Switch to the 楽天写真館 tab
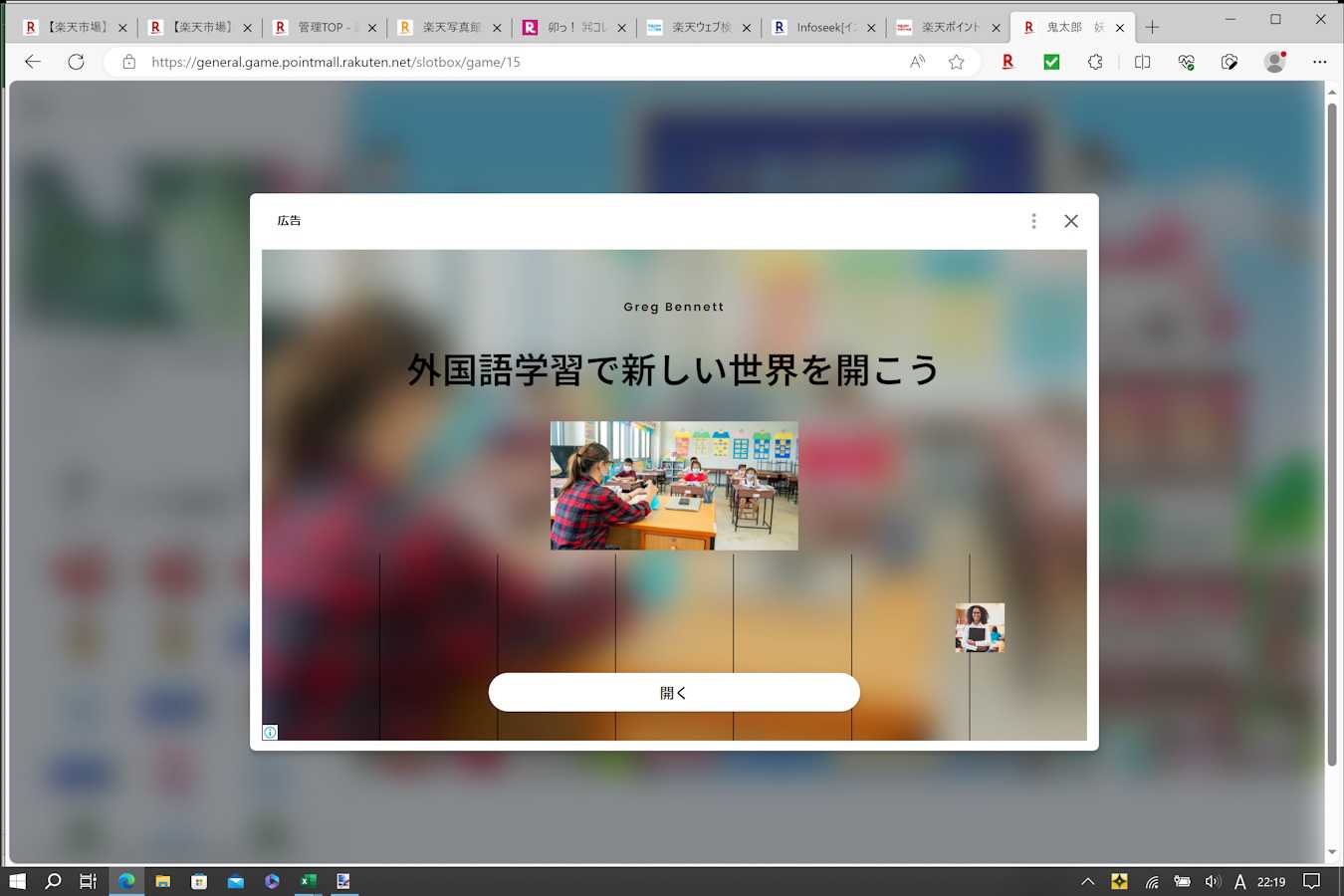Screen dimensions: 1344x896 pyautogui.click(x=448, y=28)
